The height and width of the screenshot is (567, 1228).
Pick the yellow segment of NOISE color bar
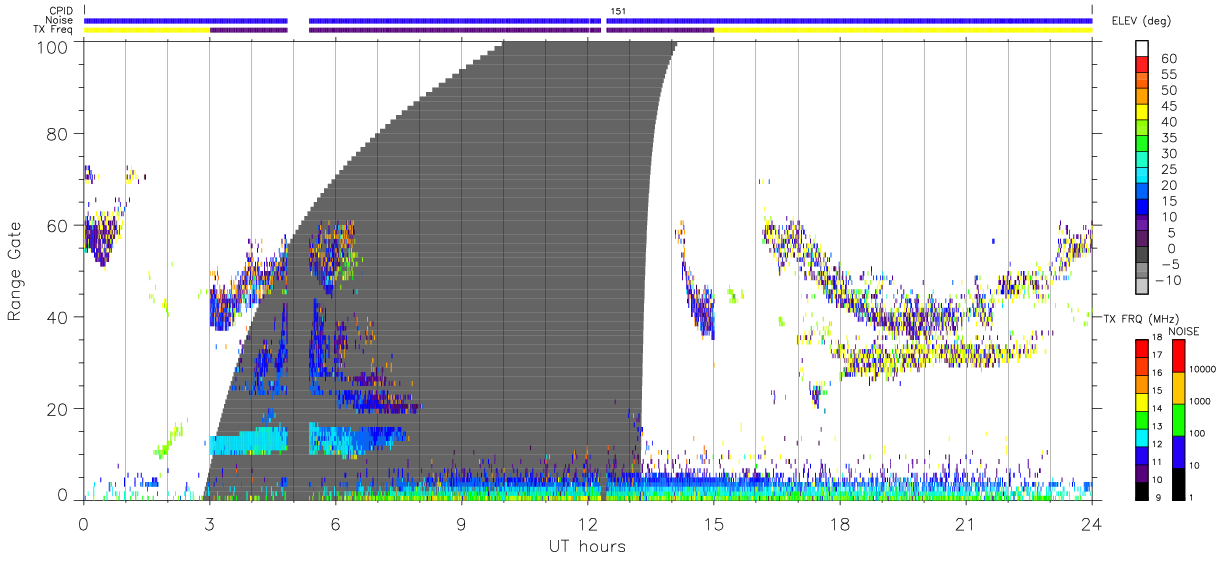point(1179,388)
